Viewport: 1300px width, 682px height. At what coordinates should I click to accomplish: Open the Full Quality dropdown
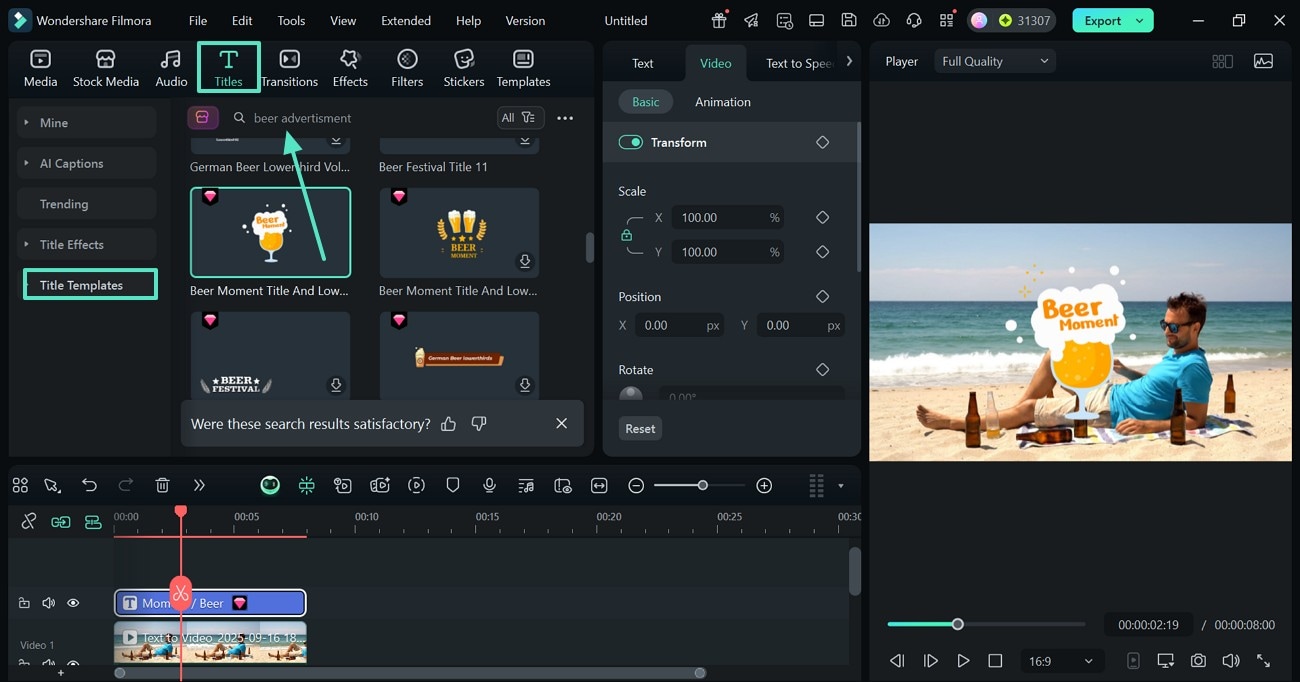(x=995, y=61)
